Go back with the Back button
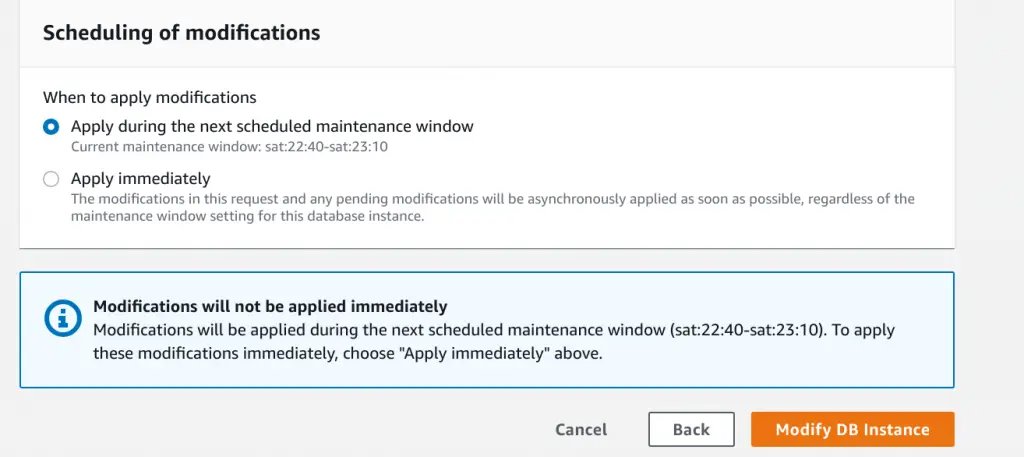Screen dimensions: 1024x457 [x=691, y=430]
